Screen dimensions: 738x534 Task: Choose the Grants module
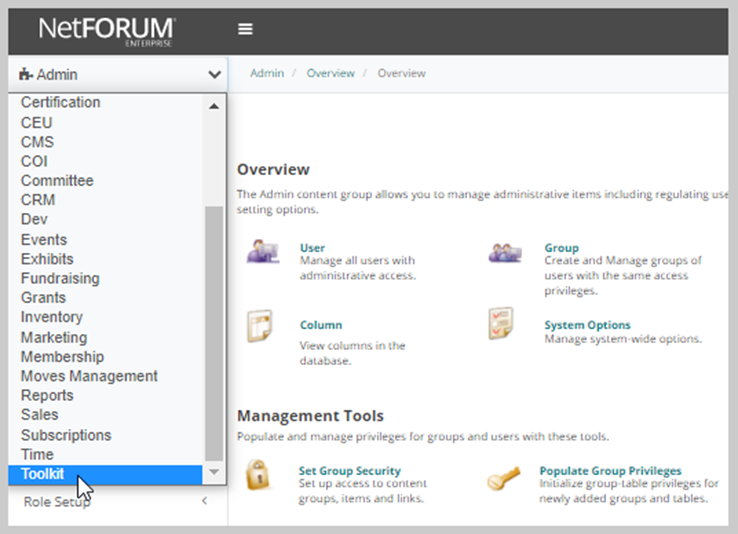[x=43, y=297]
